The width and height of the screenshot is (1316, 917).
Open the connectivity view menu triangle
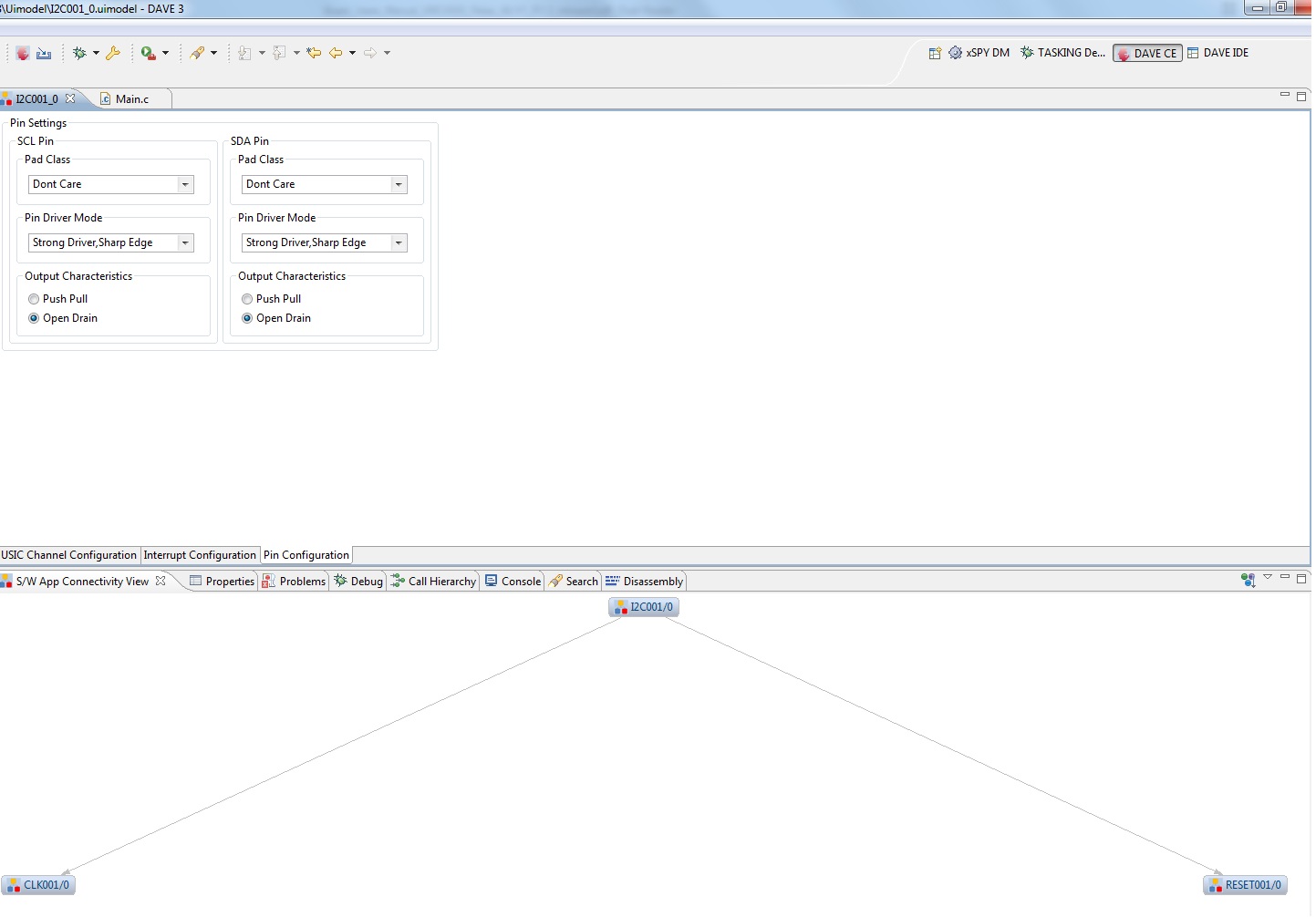coord(1268,577)
